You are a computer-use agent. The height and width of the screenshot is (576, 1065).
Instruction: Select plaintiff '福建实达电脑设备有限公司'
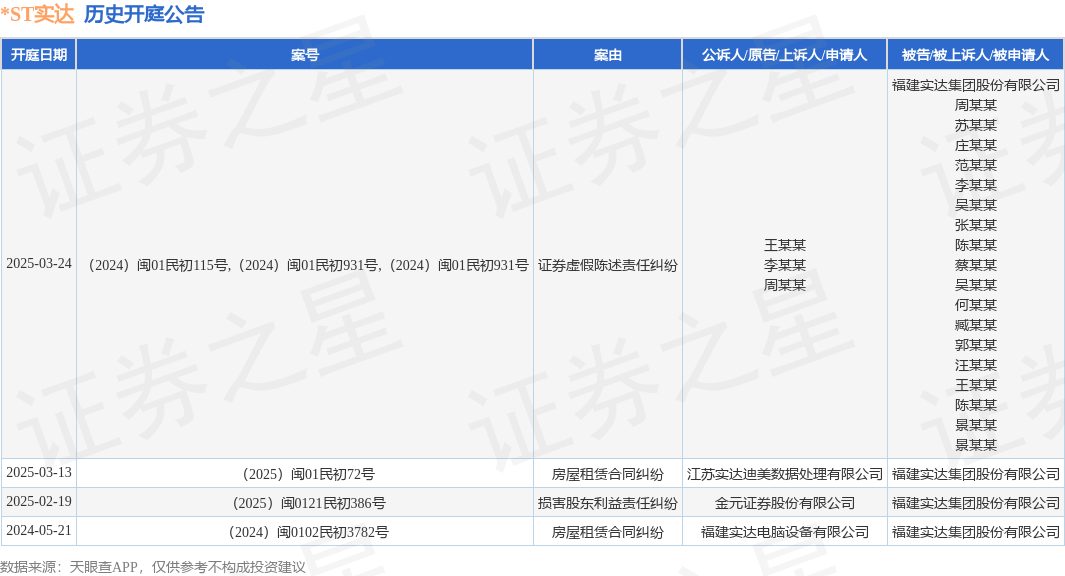[x=784, y=533]
